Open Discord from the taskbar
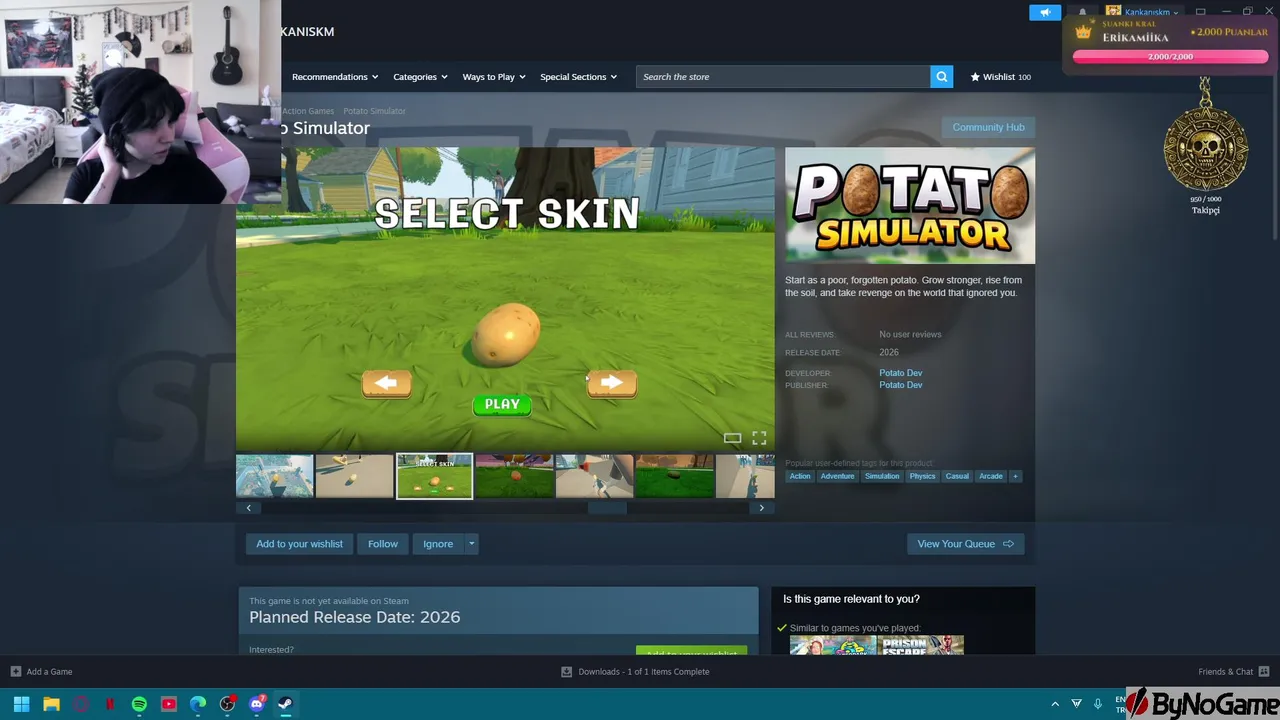 [x=257, y=704]
